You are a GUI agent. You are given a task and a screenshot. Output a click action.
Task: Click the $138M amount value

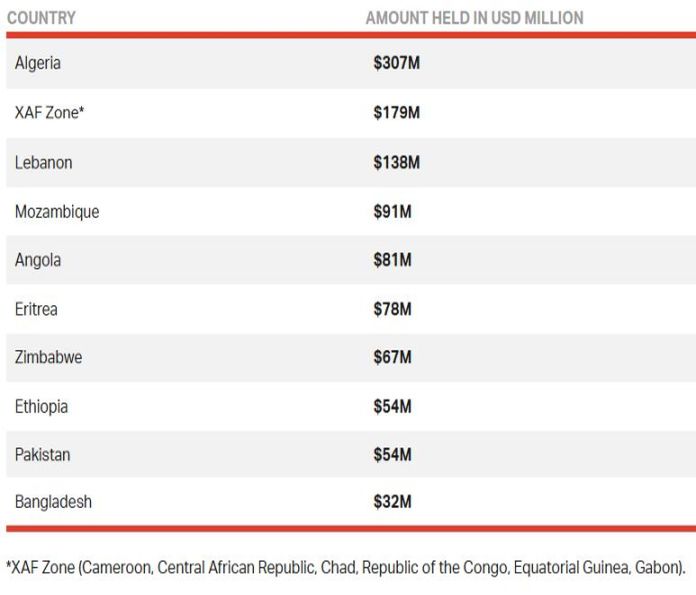397,162
